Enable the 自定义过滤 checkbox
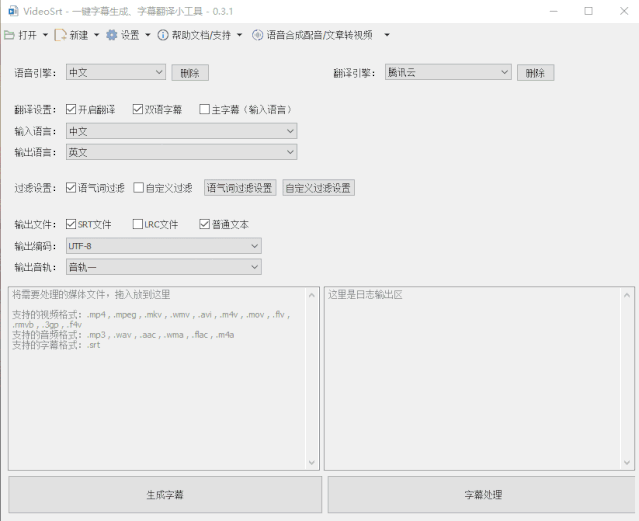Screen dimensions: 639x521 point(139,188)
